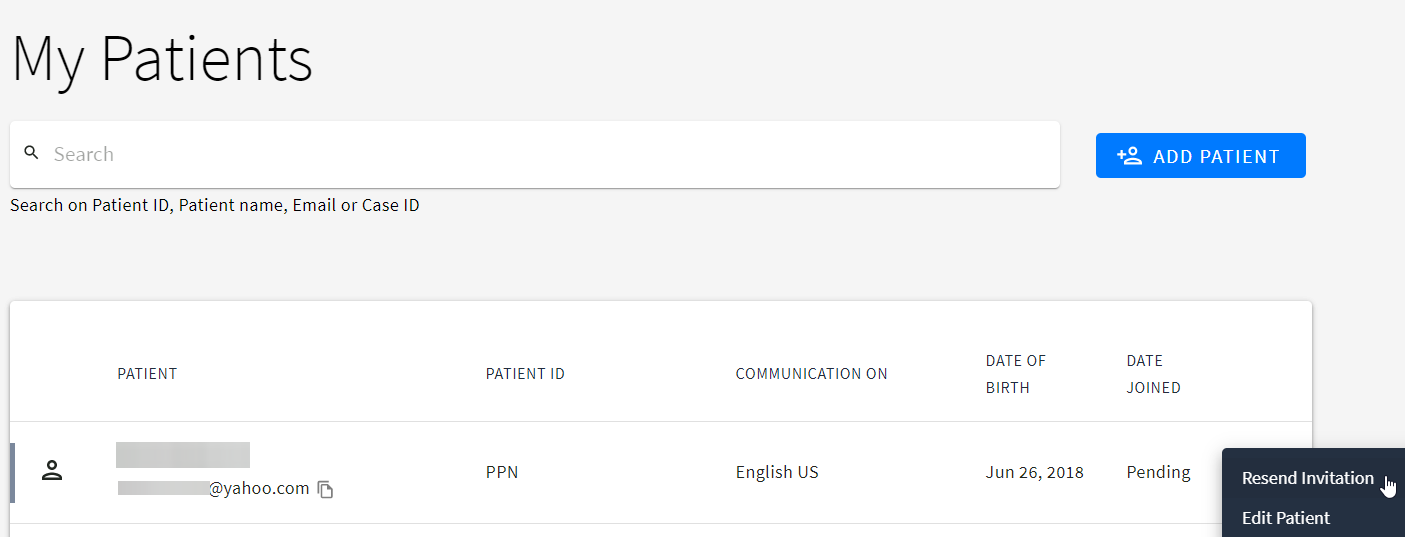Image resolution: width=1405 pixels, height=537 pixels.
Task: Click the search hint text below search bar
Action: coord(214,206)
